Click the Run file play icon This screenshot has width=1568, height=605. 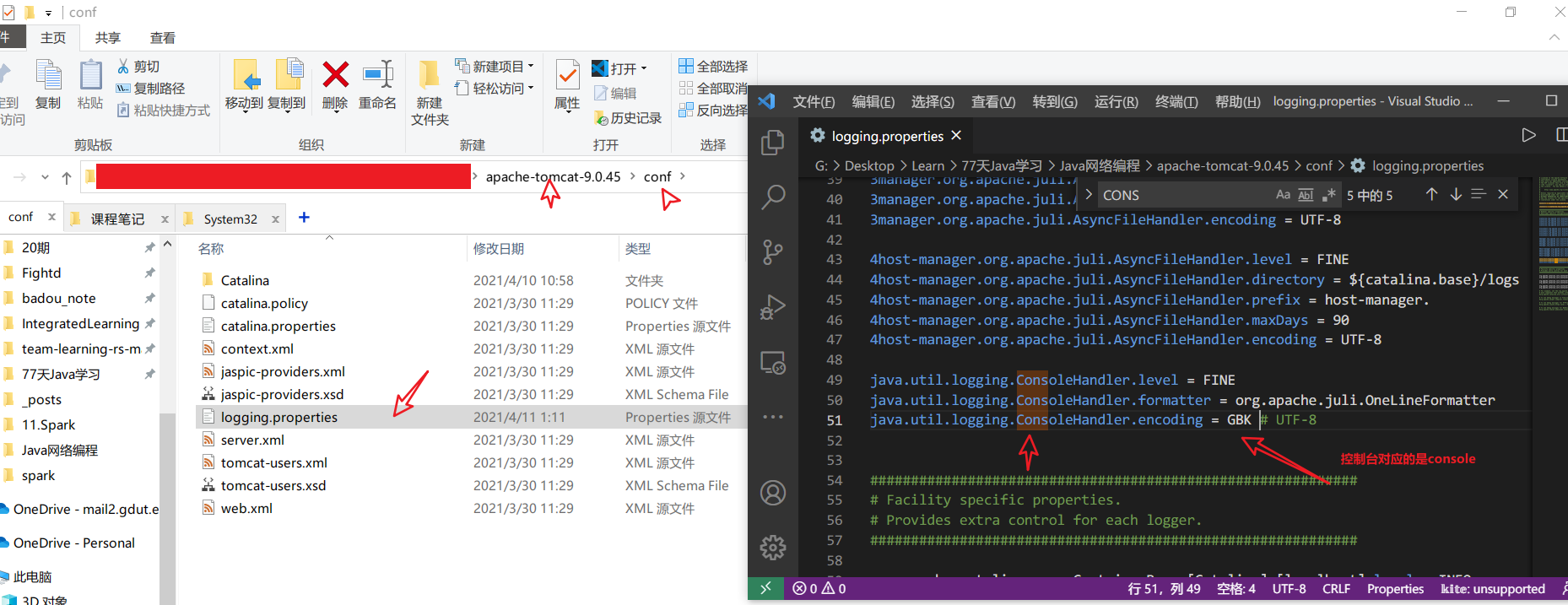click(1528, 135)
